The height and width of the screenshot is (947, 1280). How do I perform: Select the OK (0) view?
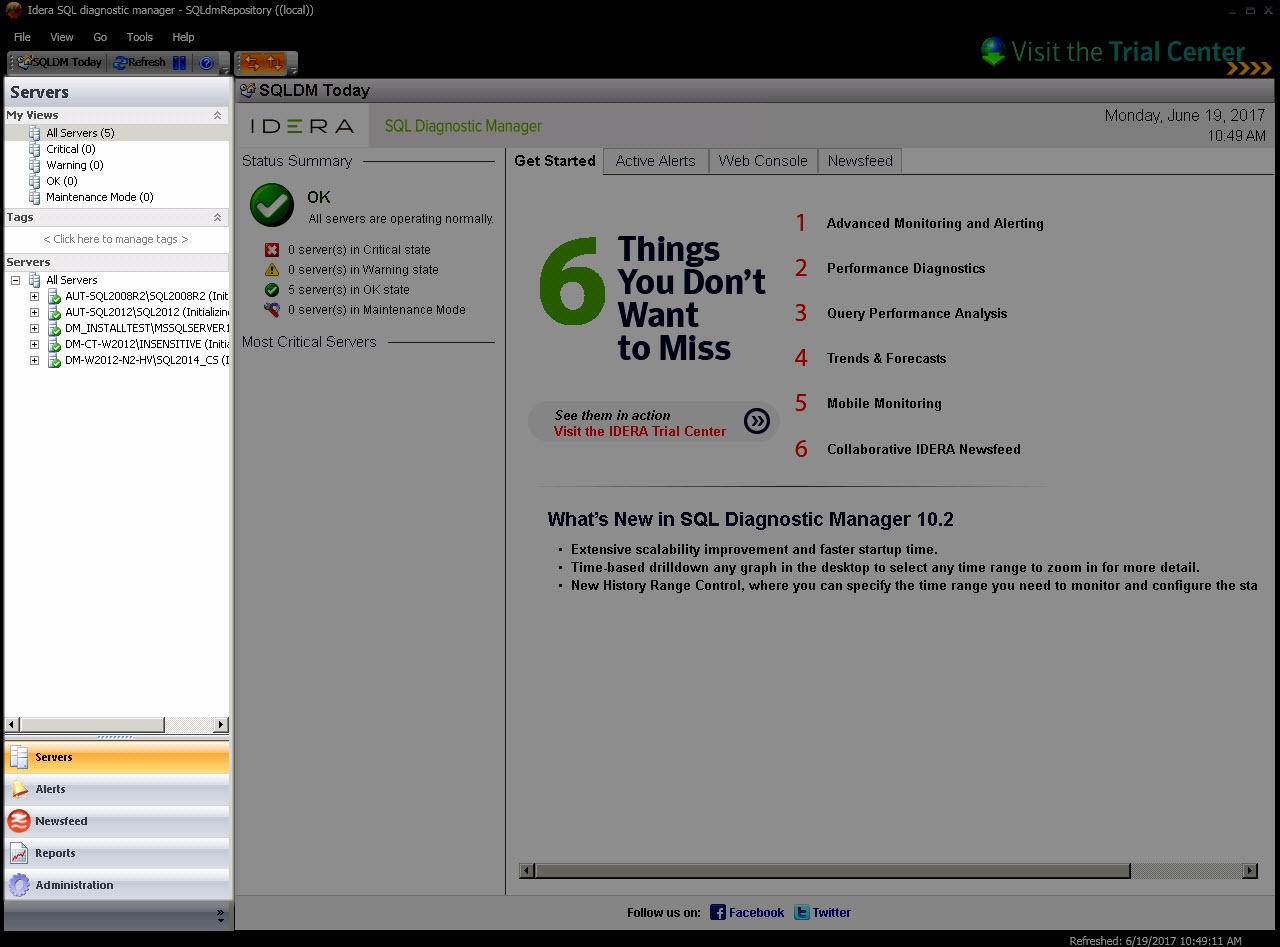click(x=62, y=181)
